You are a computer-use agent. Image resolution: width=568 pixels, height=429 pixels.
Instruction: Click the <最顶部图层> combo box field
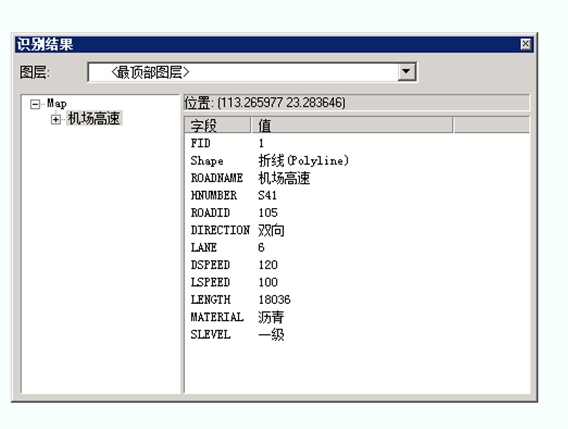(252, 72)
